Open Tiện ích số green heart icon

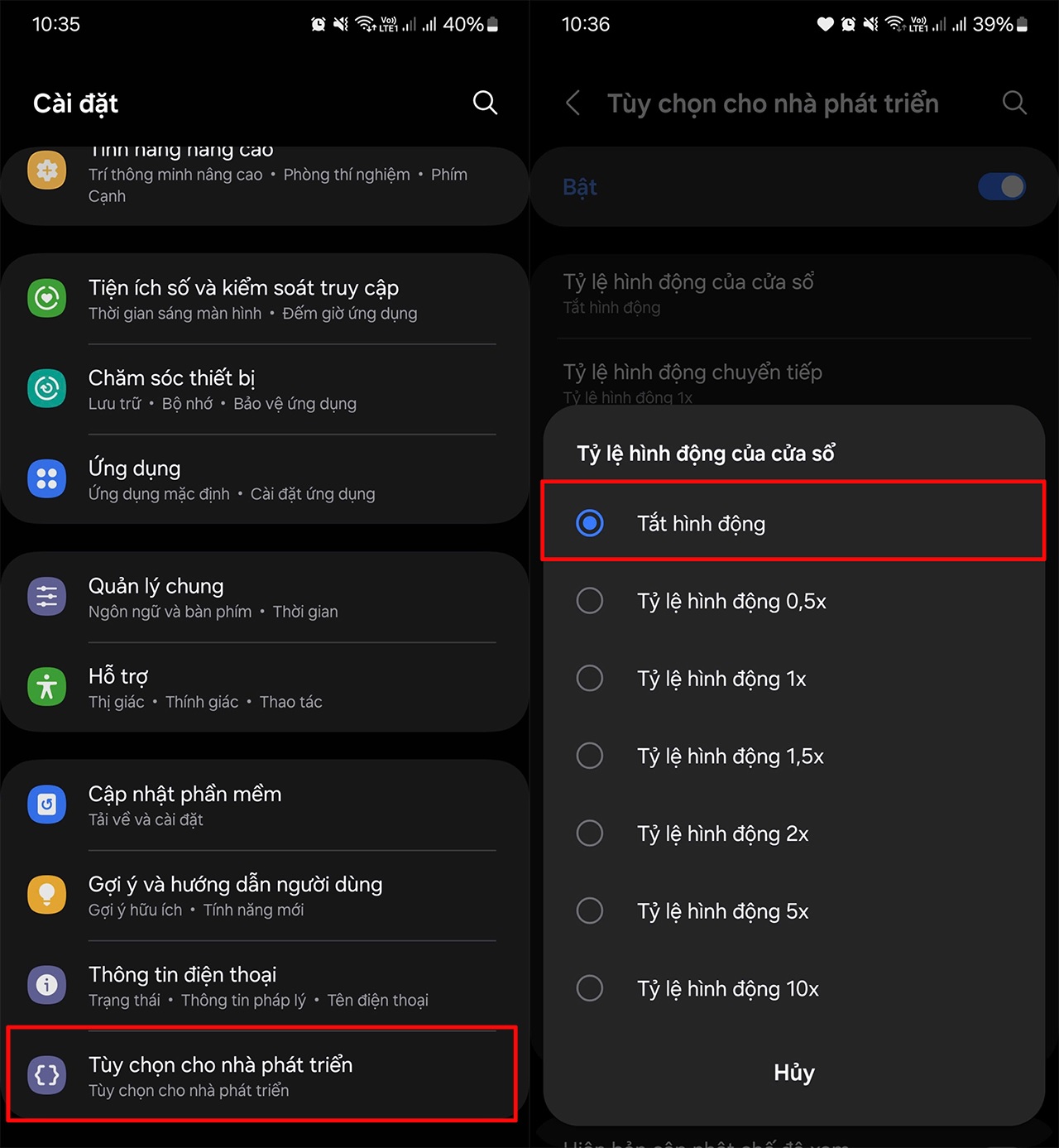(47, 298)
